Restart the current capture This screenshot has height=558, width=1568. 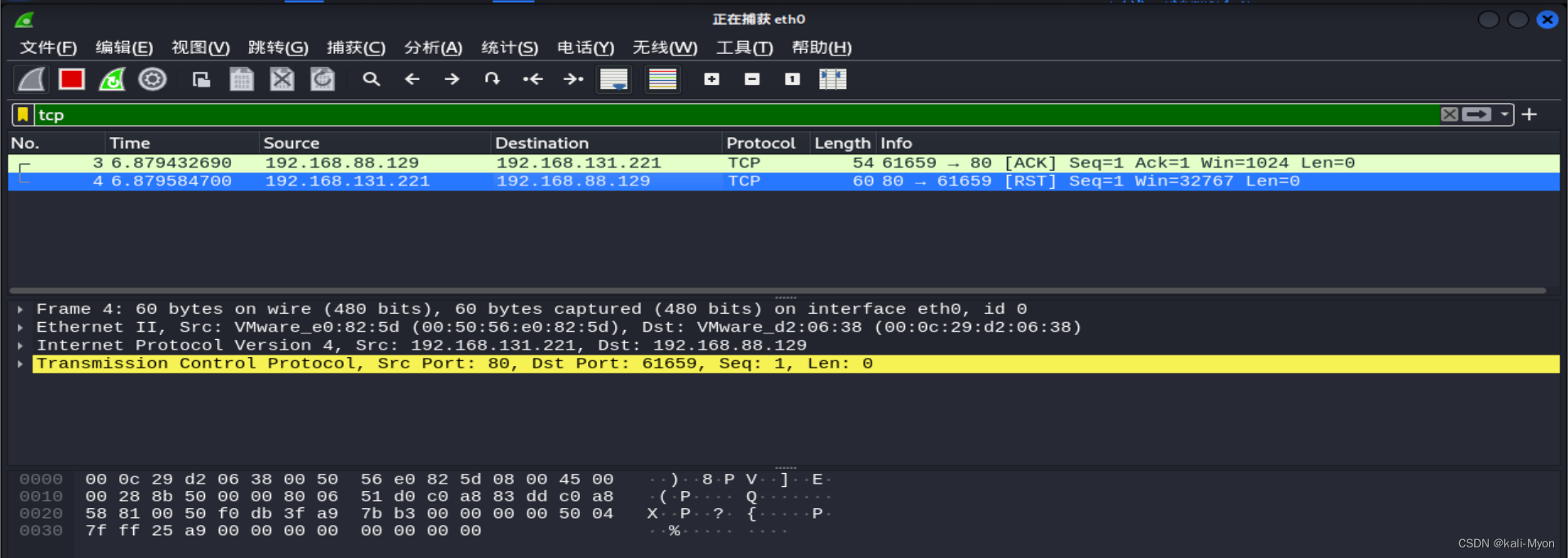coord(112,79)
